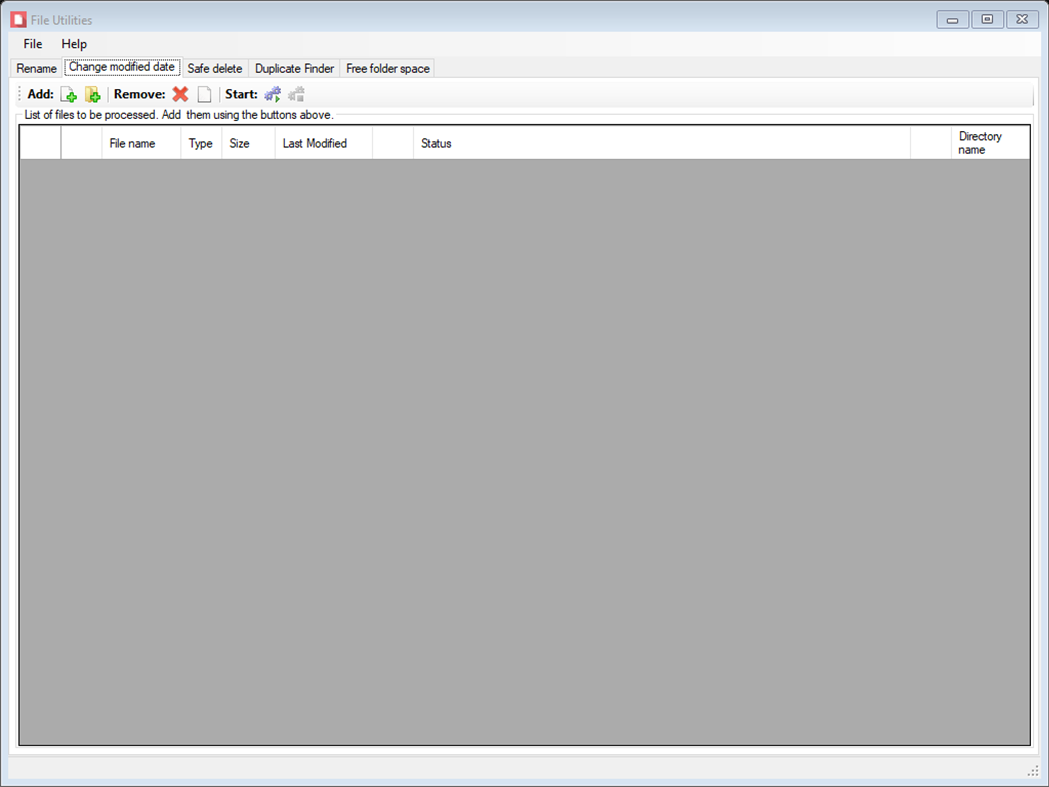Viewport: 1049px width, 787px height.
Task: Add a folder using the toolbar icon
Action: pos(93,93)
